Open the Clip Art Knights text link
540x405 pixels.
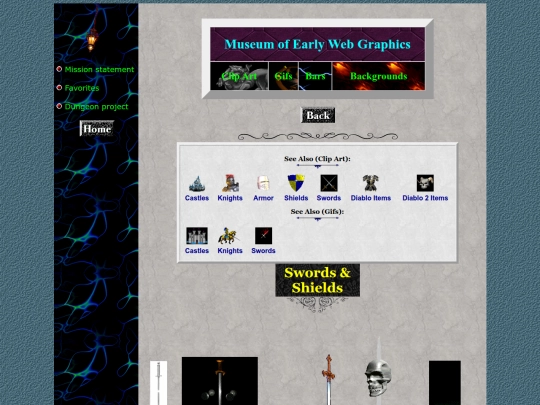[x=230, y=198]
